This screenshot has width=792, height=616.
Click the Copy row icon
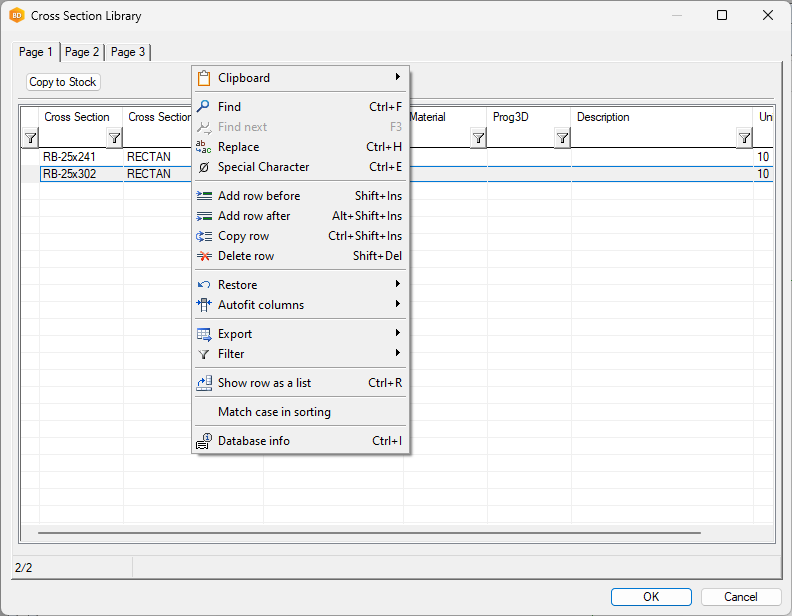[x=204, y=236]
